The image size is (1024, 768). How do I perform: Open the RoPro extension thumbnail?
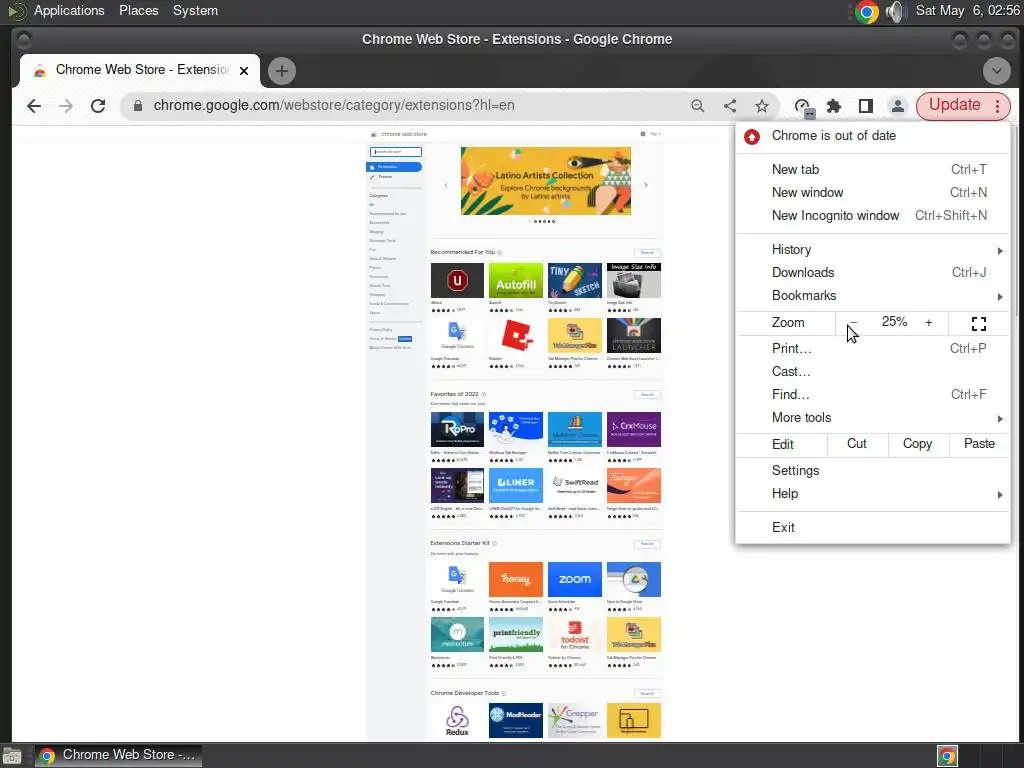[457, 429]
